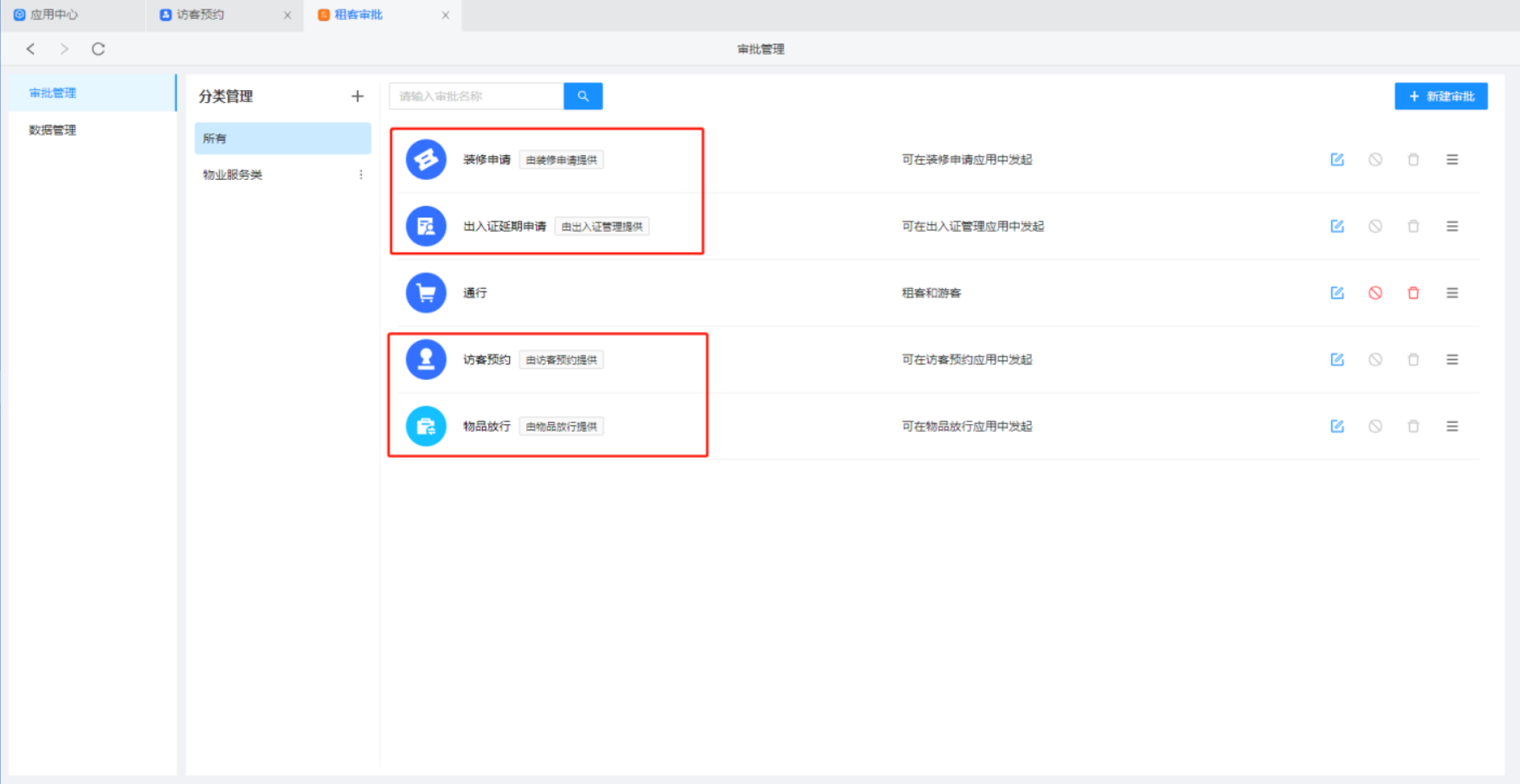Open the hamburger menu for 物品放行 row
Image resolution: width=1520 pixels, height=784 pixels.
click(1452, 426)
